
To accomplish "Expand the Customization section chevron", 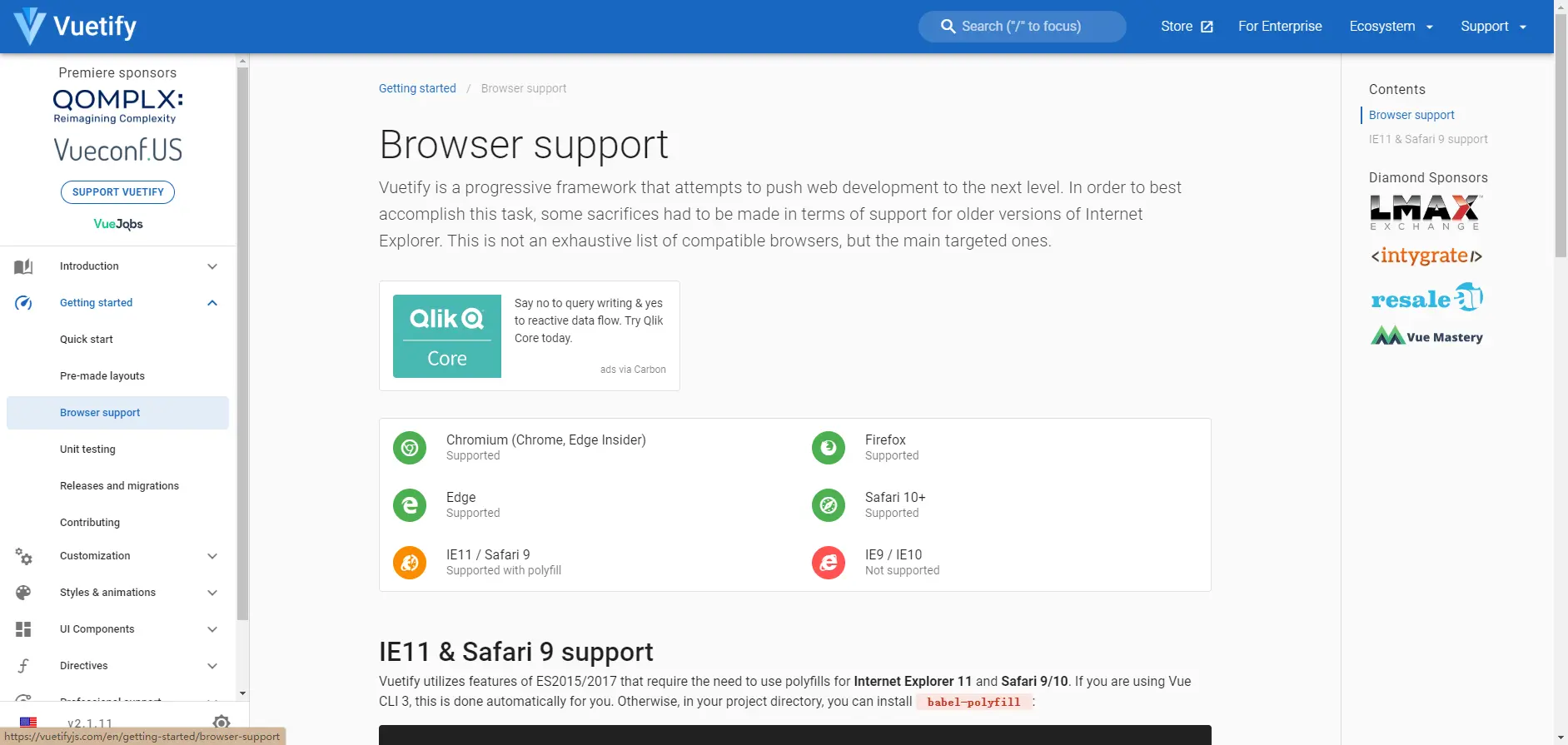I will [x=212, y=556].
